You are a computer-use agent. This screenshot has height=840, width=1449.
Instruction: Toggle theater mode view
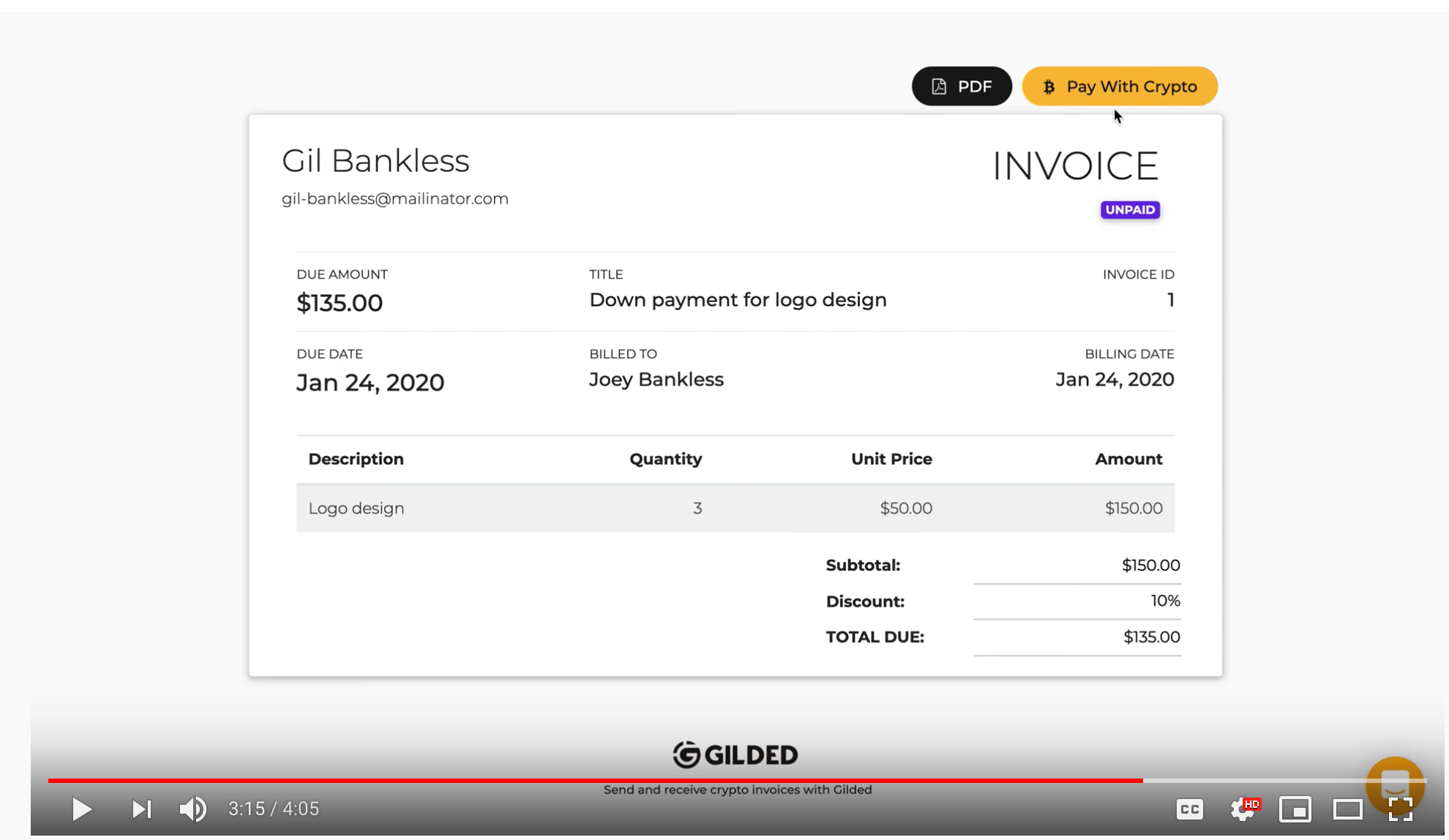coord(1347,809)
